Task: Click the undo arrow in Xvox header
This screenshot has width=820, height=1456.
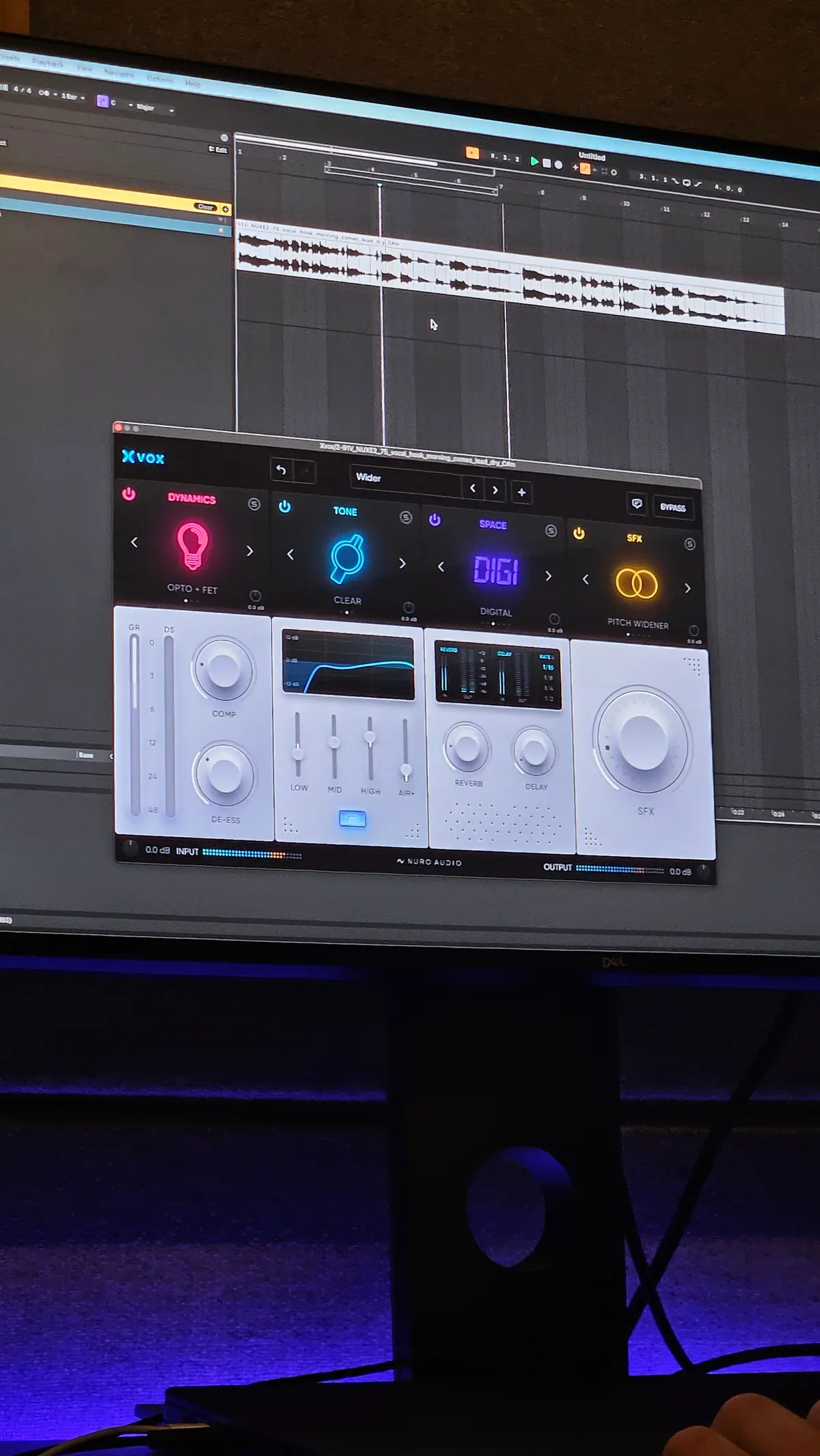Action: point(281,470)
